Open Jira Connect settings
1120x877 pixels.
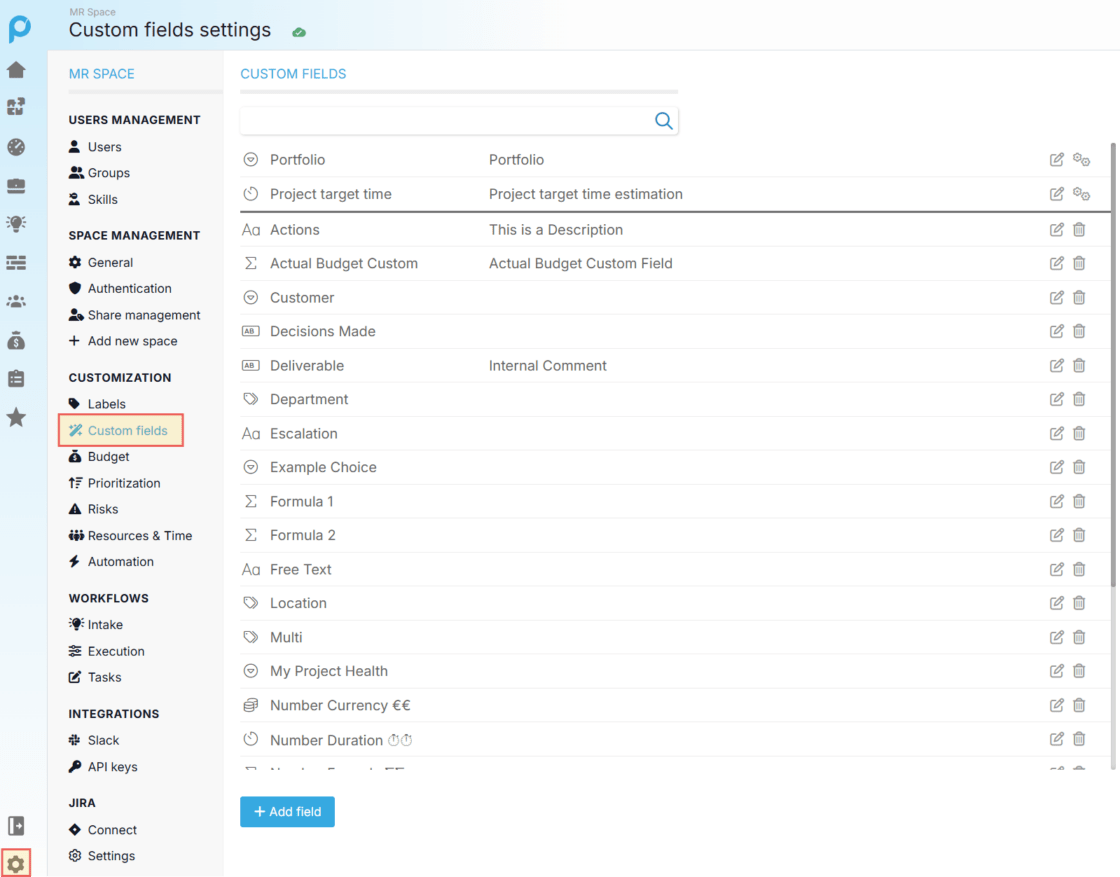[102, 829]
